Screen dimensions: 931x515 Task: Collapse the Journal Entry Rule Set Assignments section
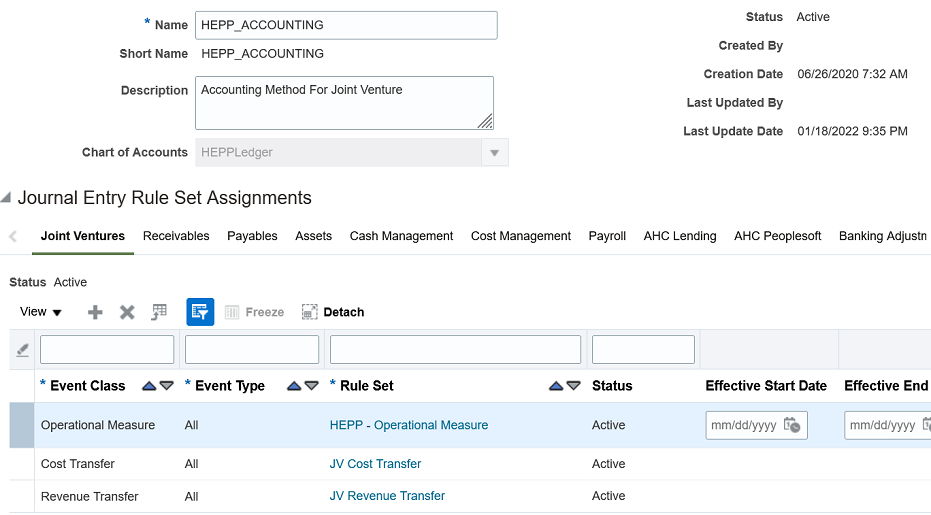[8, 198]
